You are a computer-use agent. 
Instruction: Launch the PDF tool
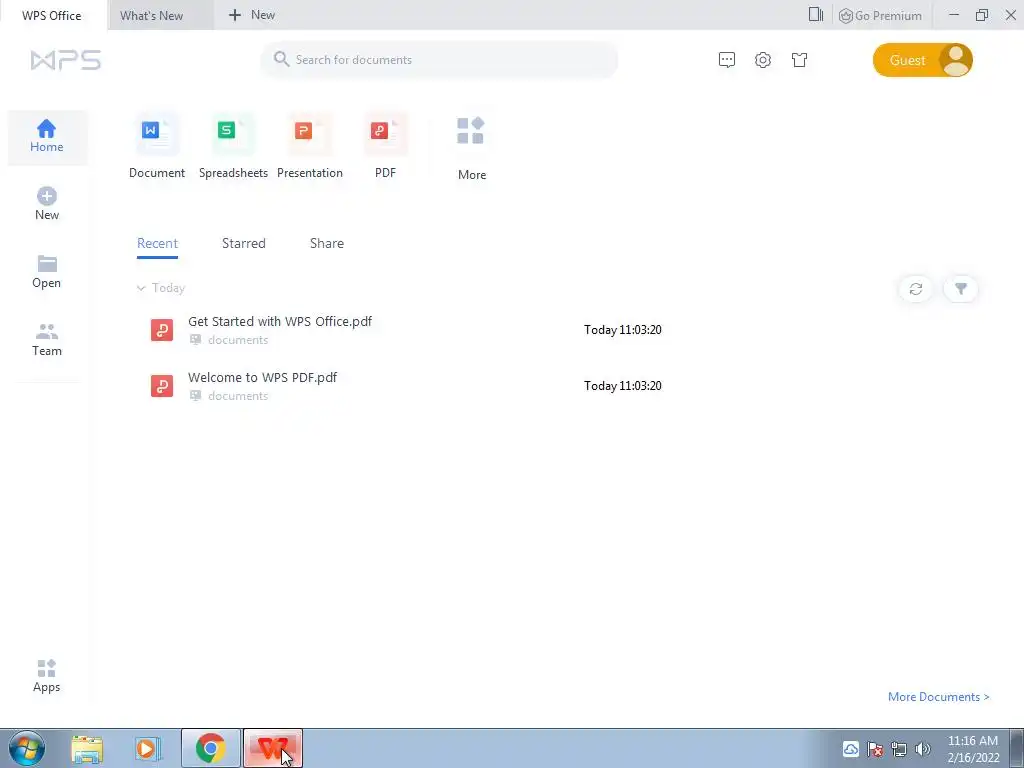[385, 146]
